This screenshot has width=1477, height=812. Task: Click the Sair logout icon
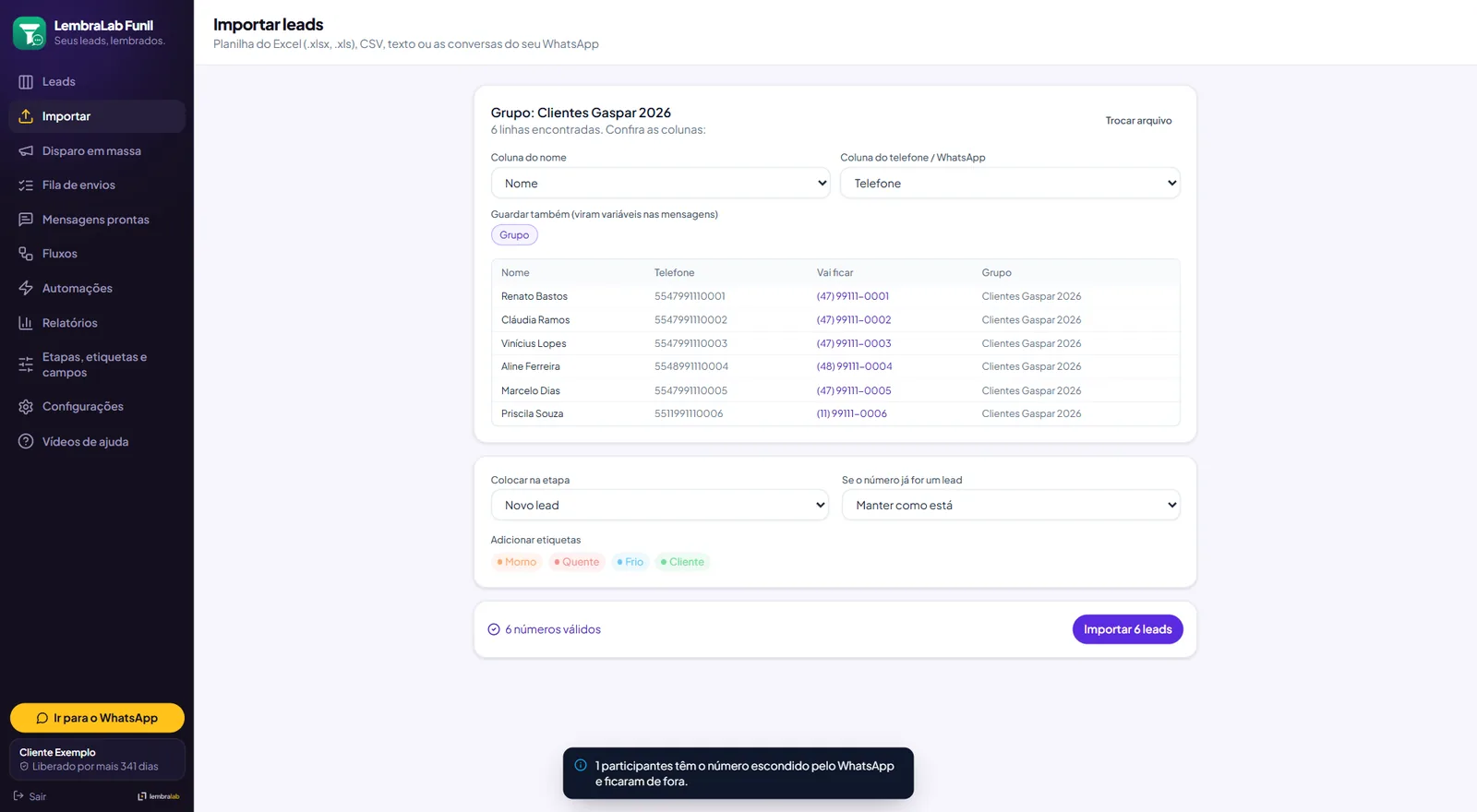click(18, 796)
